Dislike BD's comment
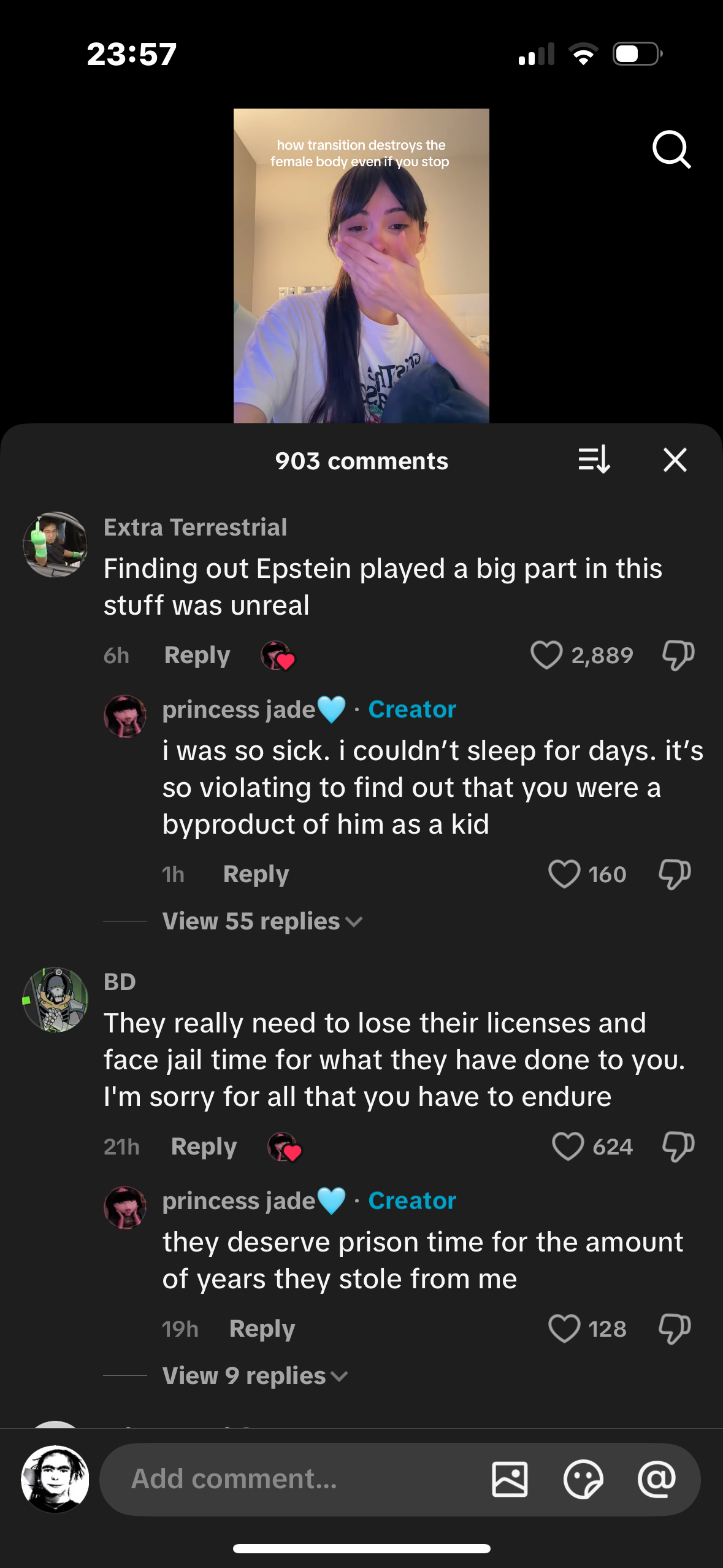This screenshot has height=1568, width=723. (678, 1146)
